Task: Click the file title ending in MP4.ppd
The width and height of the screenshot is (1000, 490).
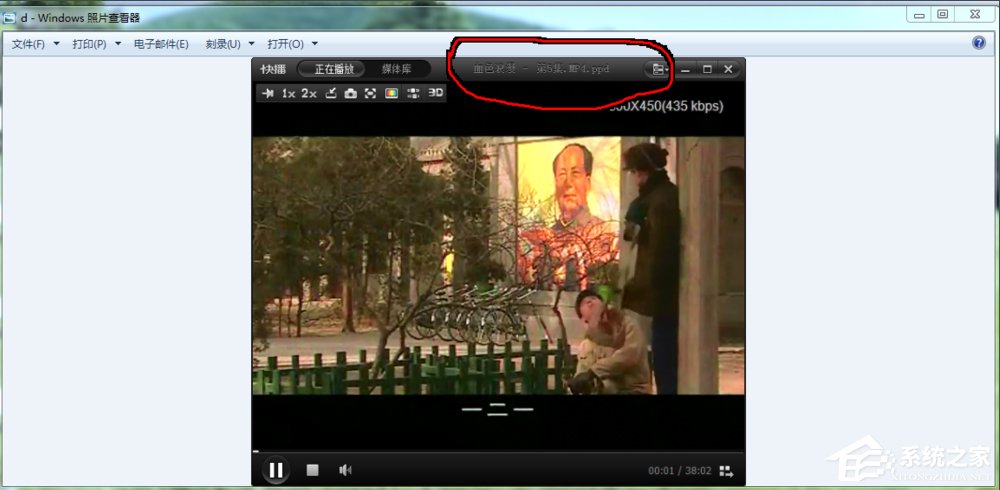Action: [x=541, y=69]
